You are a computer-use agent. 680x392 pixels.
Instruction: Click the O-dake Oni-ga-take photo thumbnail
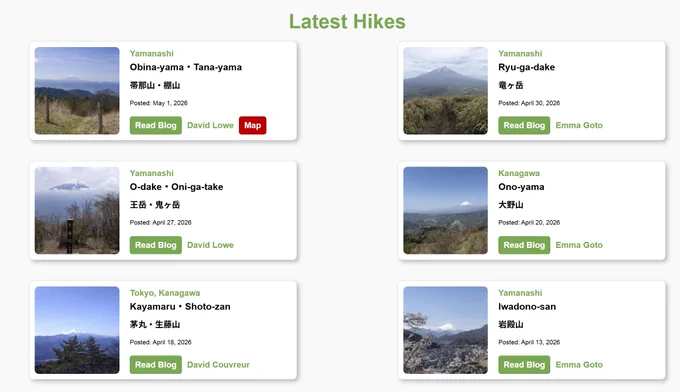pyautogui.click(x=77, y=210)
